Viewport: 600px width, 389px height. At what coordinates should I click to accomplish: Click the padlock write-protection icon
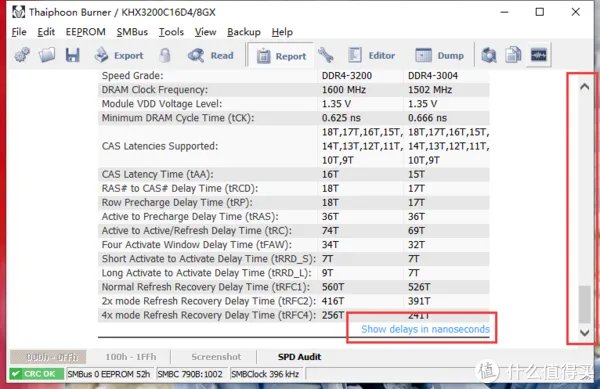point(165,55)
